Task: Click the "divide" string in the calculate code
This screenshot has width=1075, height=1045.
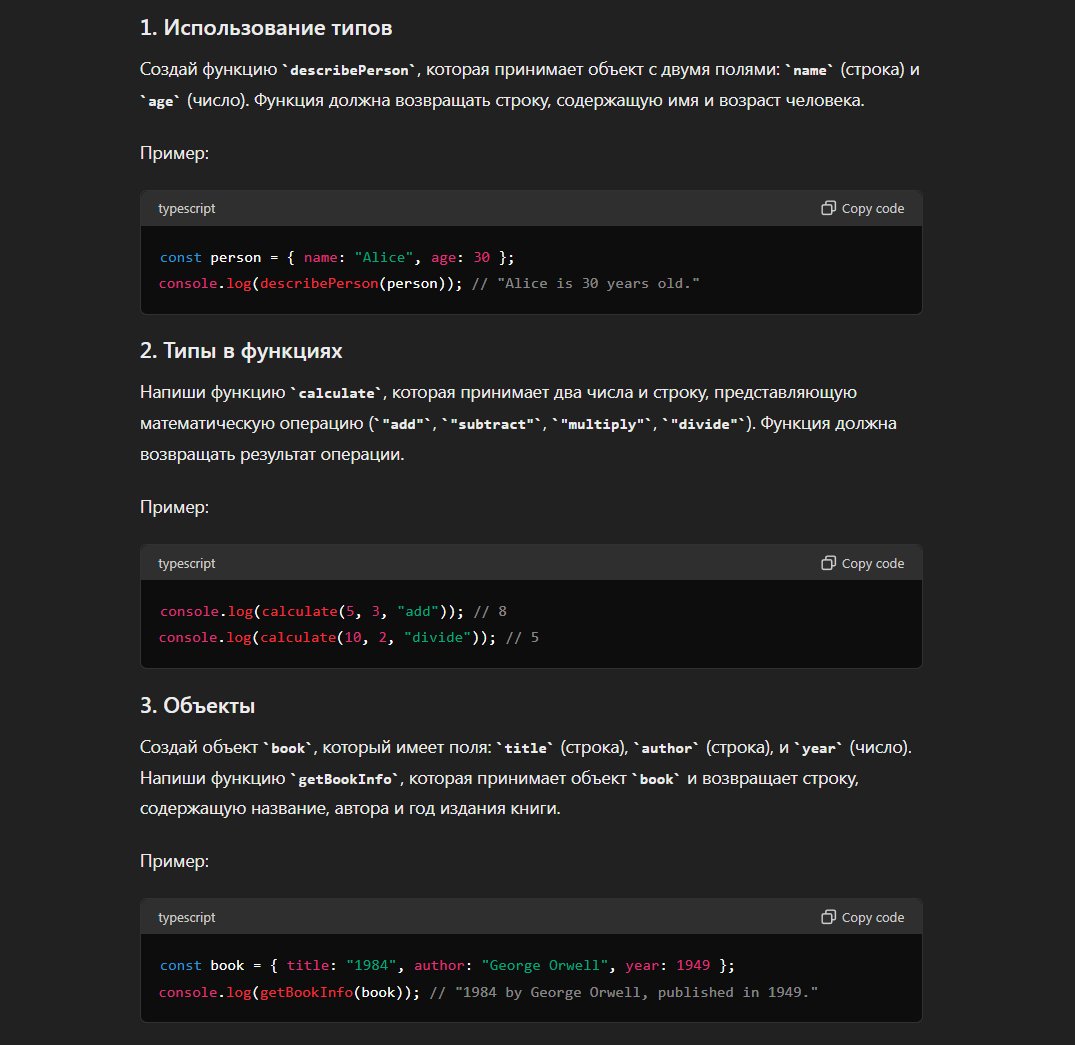Action: (x=437, y=637)
